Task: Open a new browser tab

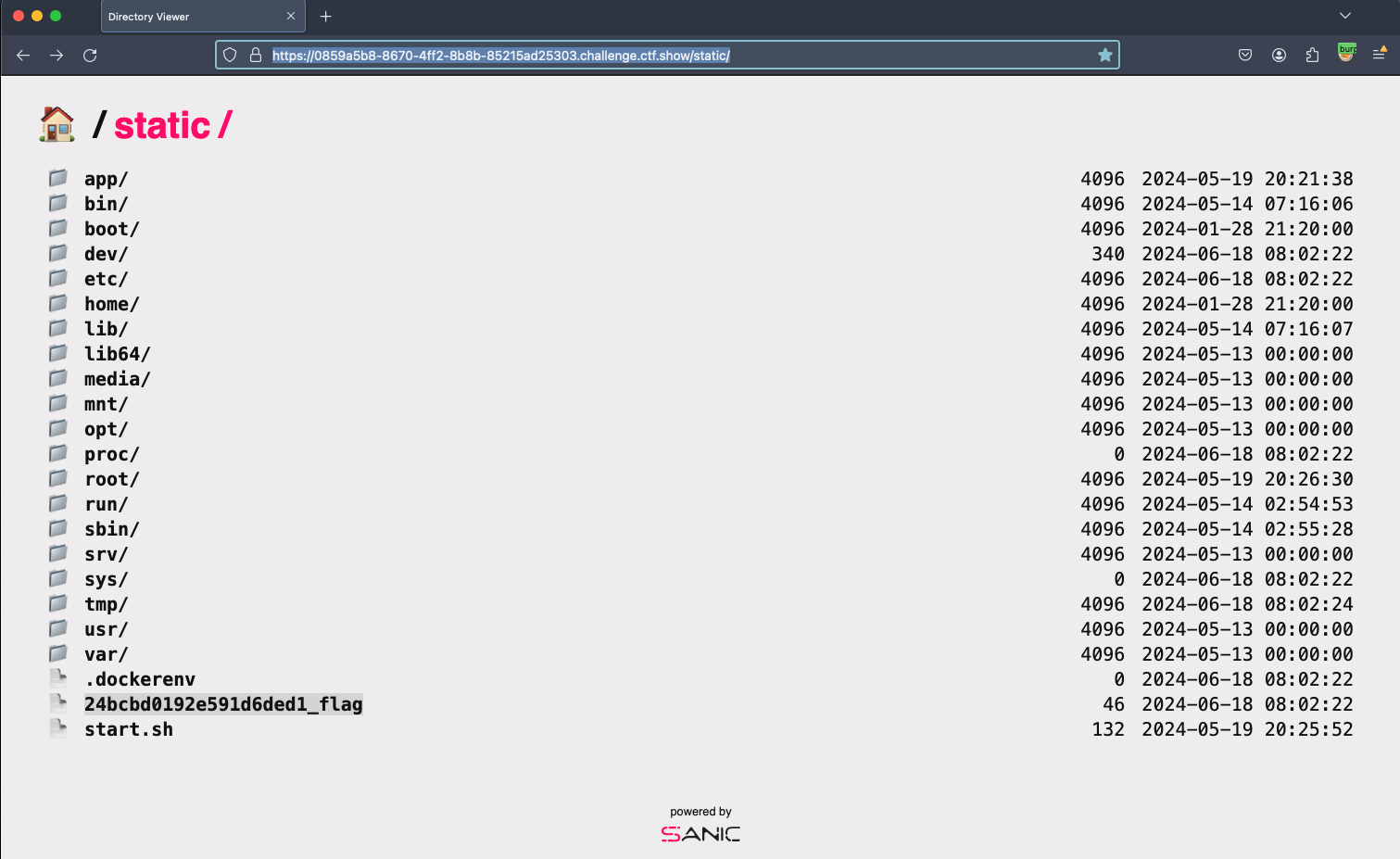Action: click(x=325, y=17)
